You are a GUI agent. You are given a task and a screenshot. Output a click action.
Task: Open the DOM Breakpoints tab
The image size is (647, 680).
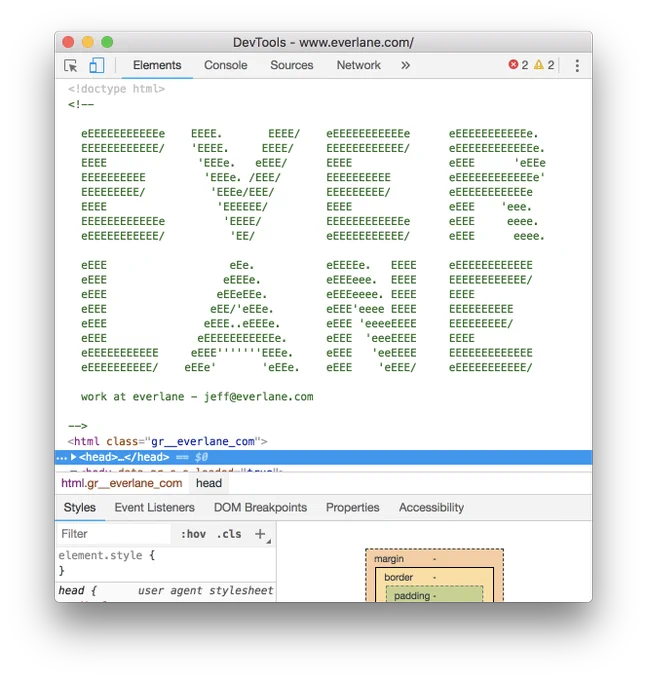point(260,507)
